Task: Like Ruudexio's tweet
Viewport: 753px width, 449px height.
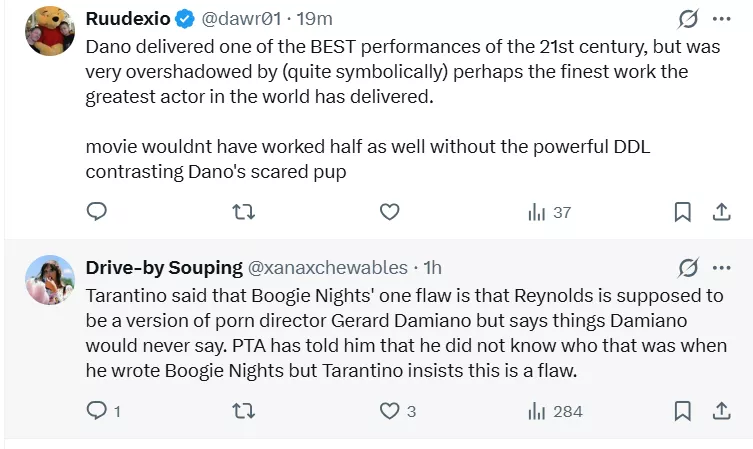Action: [x=390, y=212]
